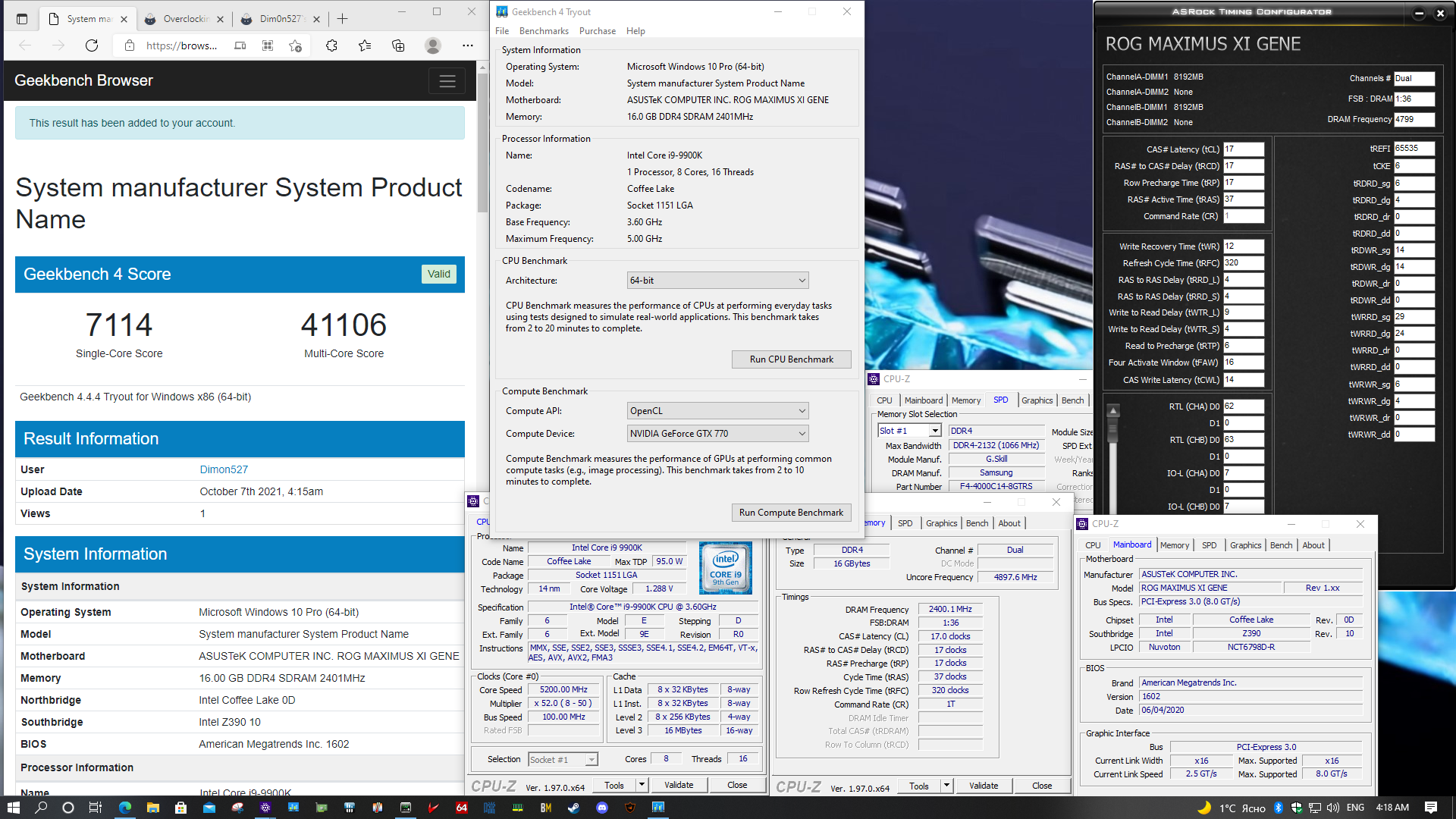Expand Tools arrow in CPU-Z Memory window
Image resolution: width=1456 pixels, height=819 pixels.
pos(946,786)
